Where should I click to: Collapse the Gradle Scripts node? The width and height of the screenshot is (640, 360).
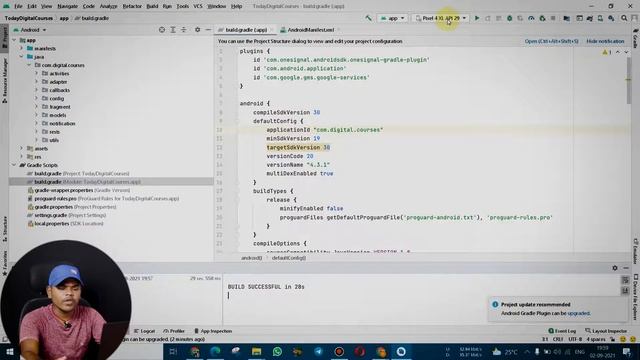(x=15, y=165)
